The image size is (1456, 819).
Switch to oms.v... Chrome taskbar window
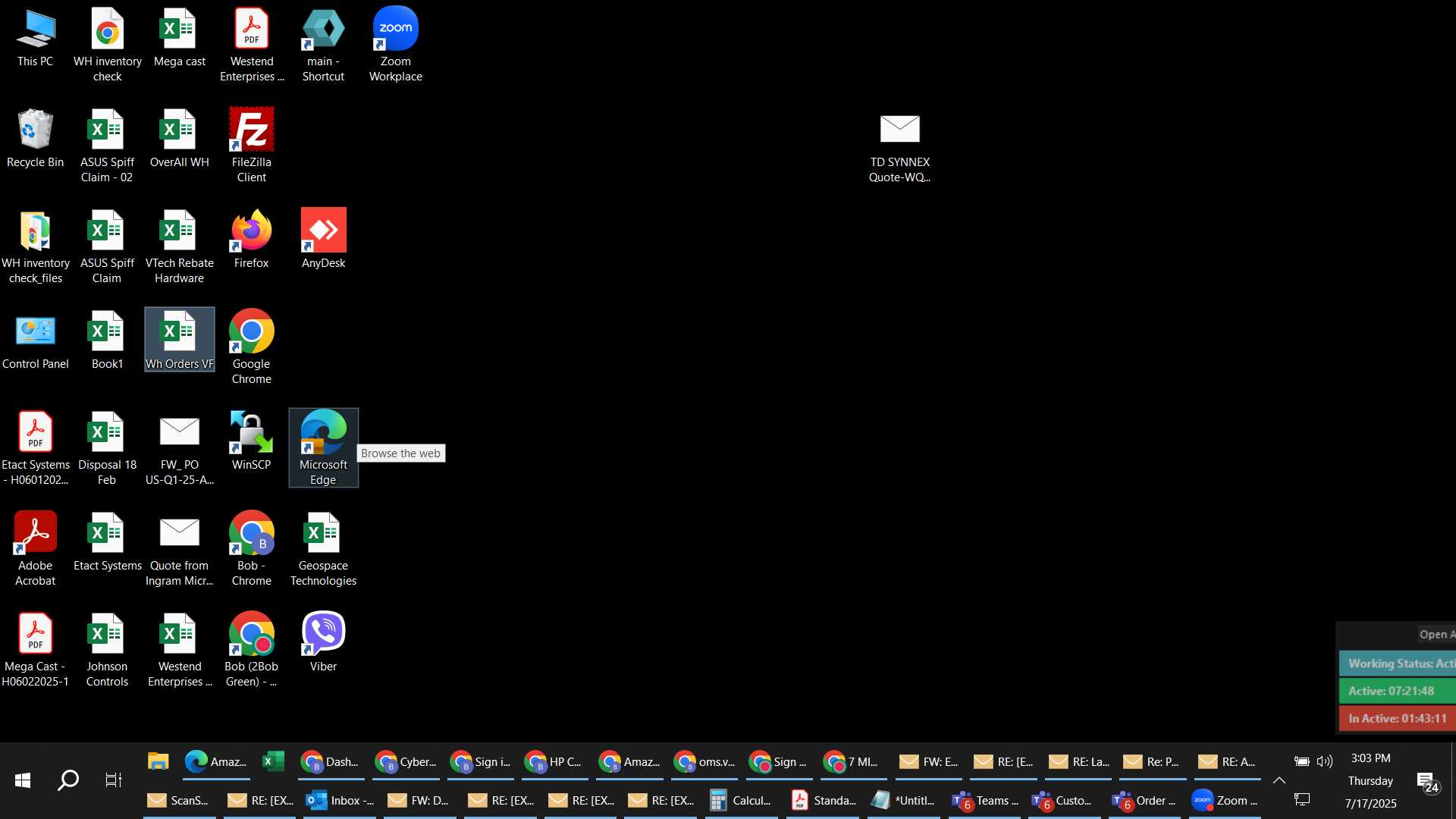pos(704,761)
